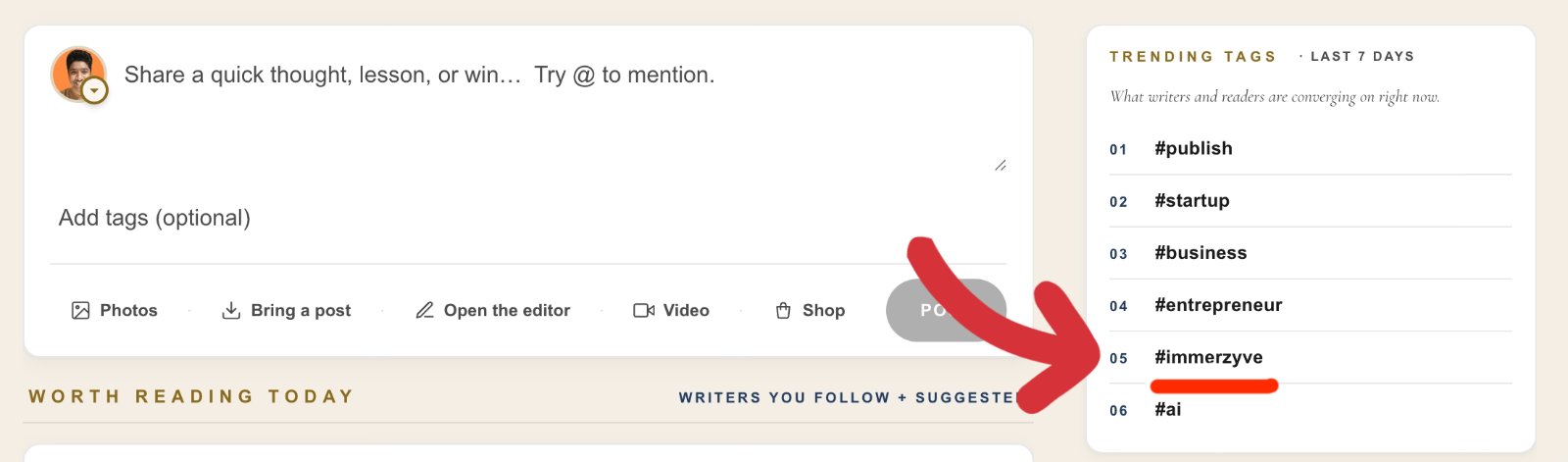
Task: Select the #business trending tag
Action: (x=1200, y=253)
